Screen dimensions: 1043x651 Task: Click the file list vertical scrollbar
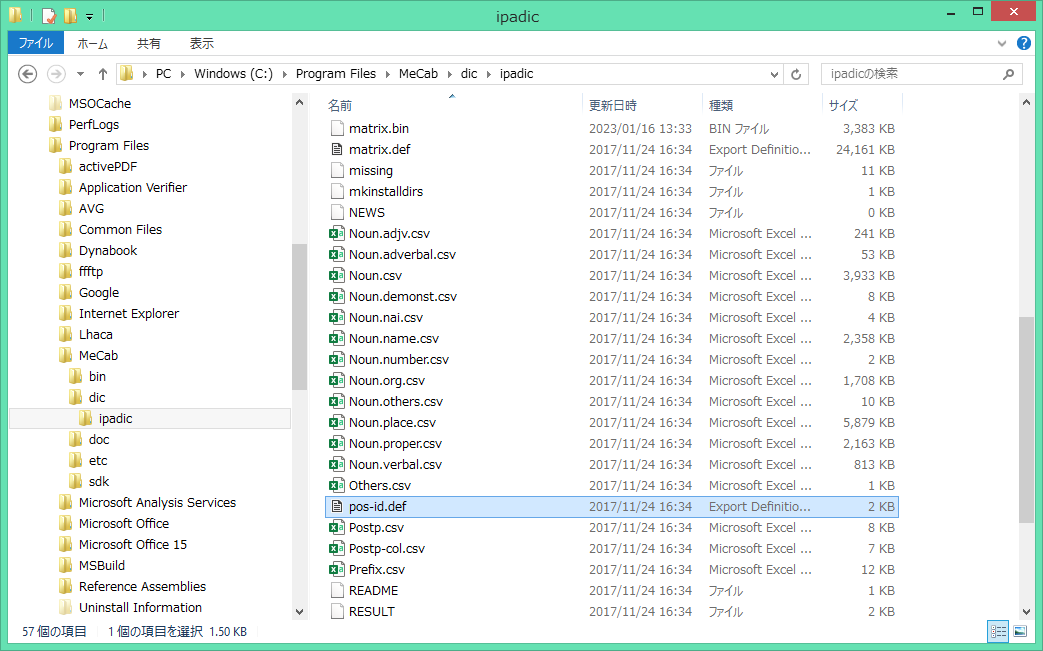tap(1026, 420)
